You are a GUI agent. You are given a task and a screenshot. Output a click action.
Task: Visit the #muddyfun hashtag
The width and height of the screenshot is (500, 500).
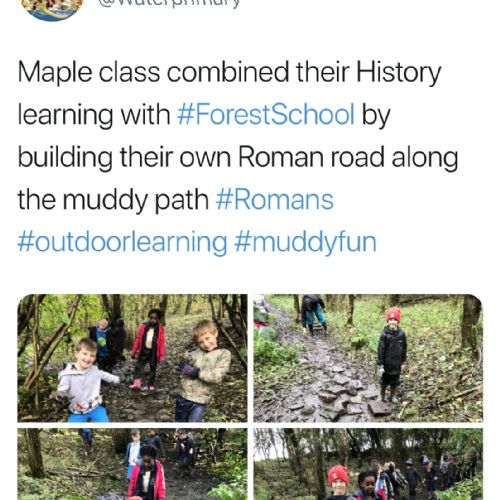pos(305,242)
